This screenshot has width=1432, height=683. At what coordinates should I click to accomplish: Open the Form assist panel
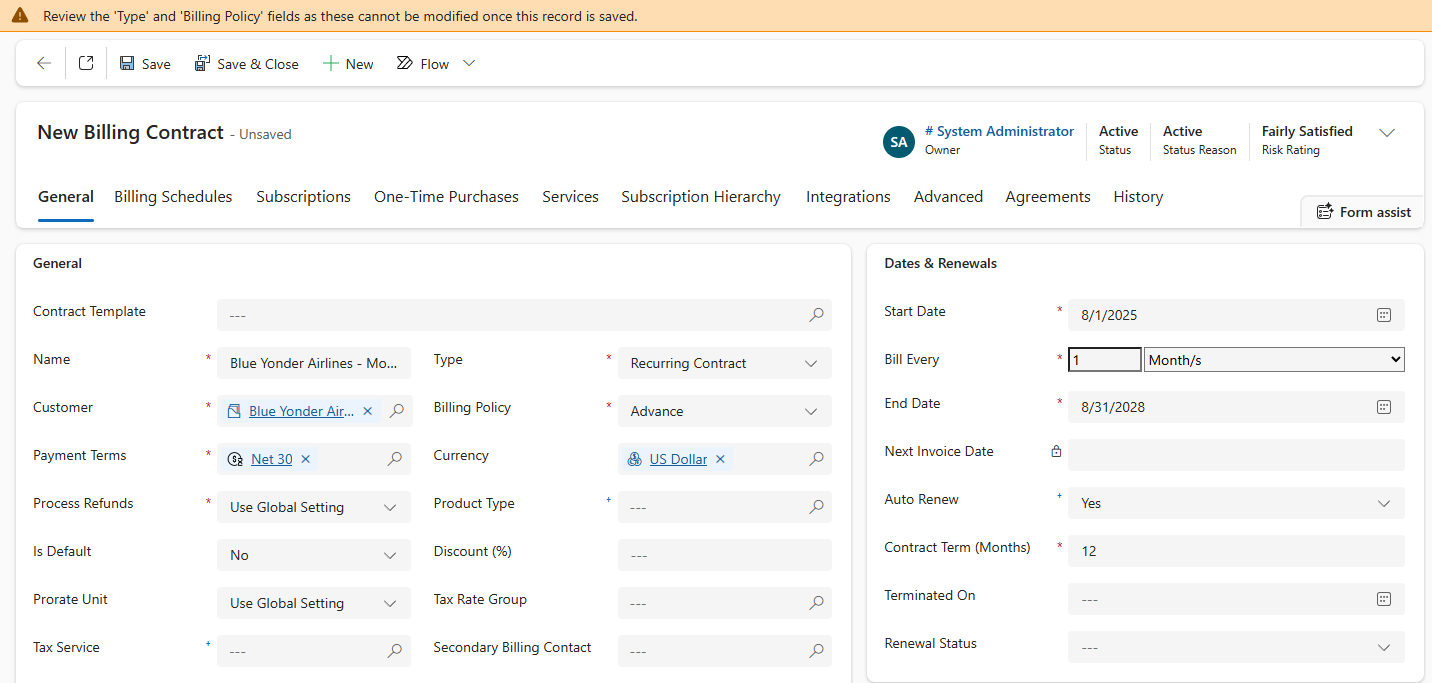1363,211
